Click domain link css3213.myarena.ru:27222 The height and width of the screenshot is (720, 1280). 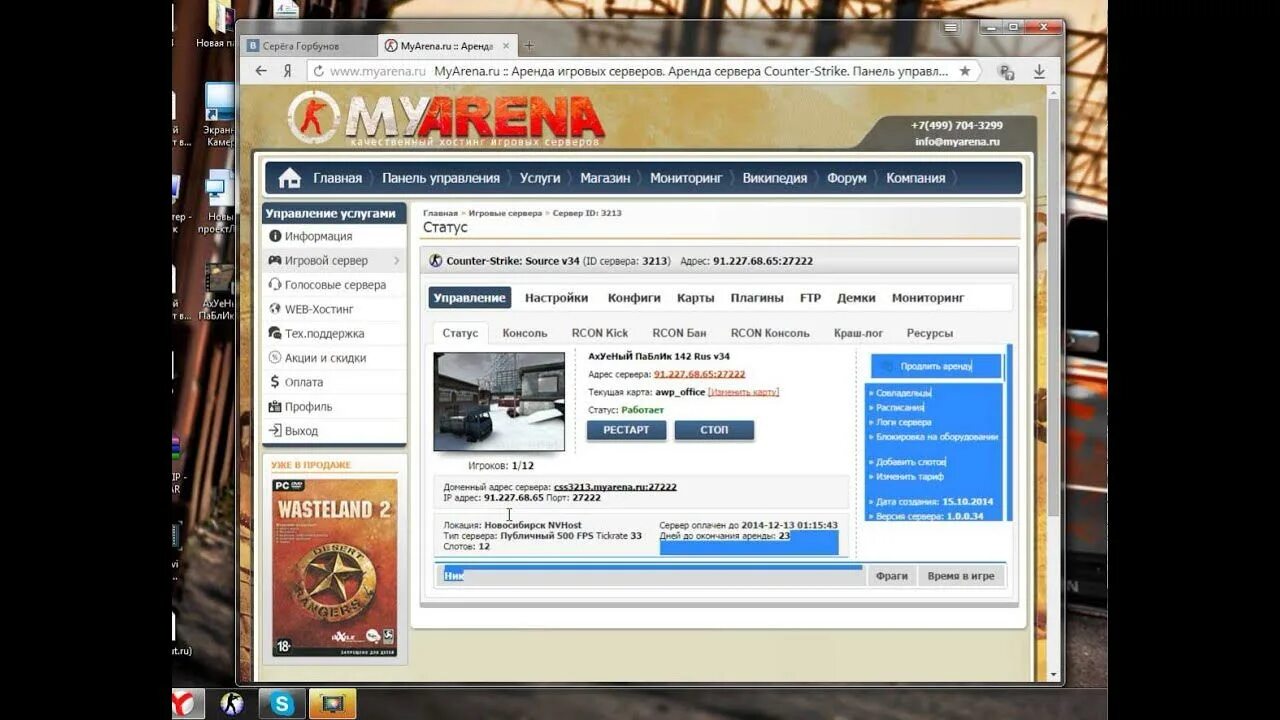point(615,487)
